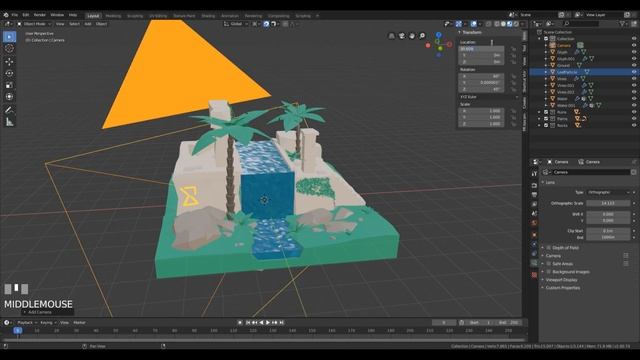640x360 pixels.
Task: Switch to the Modeling workspace tab
Action: coord(113,16)
